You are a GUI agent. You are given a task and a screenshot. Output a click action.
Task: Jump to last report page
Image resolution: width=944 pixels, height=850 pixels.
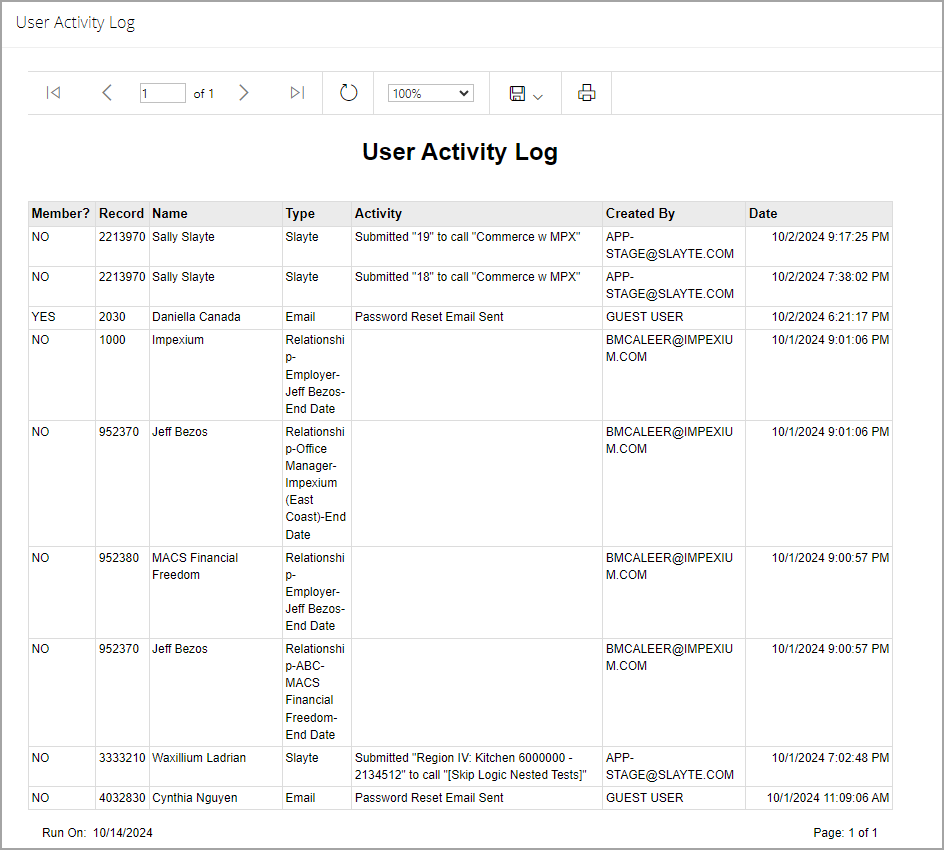(297, 93)
